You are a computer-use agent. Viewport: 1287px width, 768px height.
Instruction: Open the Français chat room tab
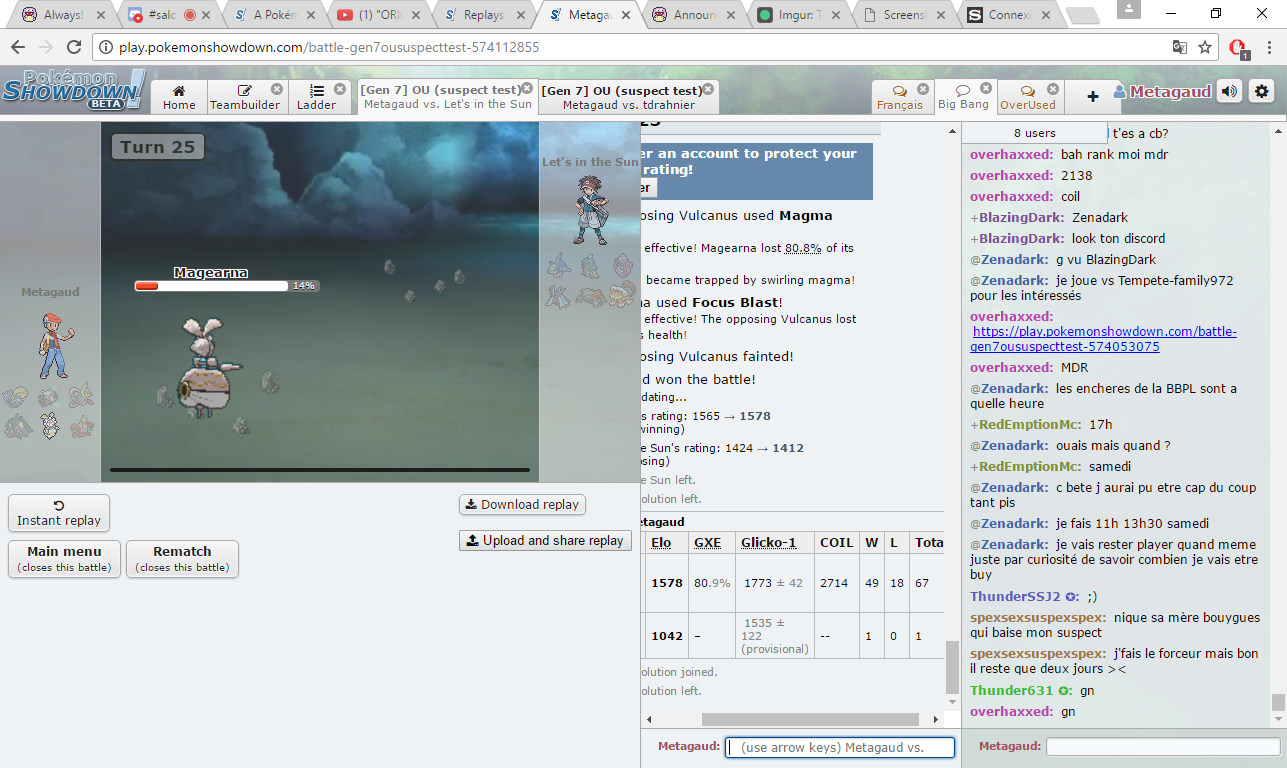[899, 97]
